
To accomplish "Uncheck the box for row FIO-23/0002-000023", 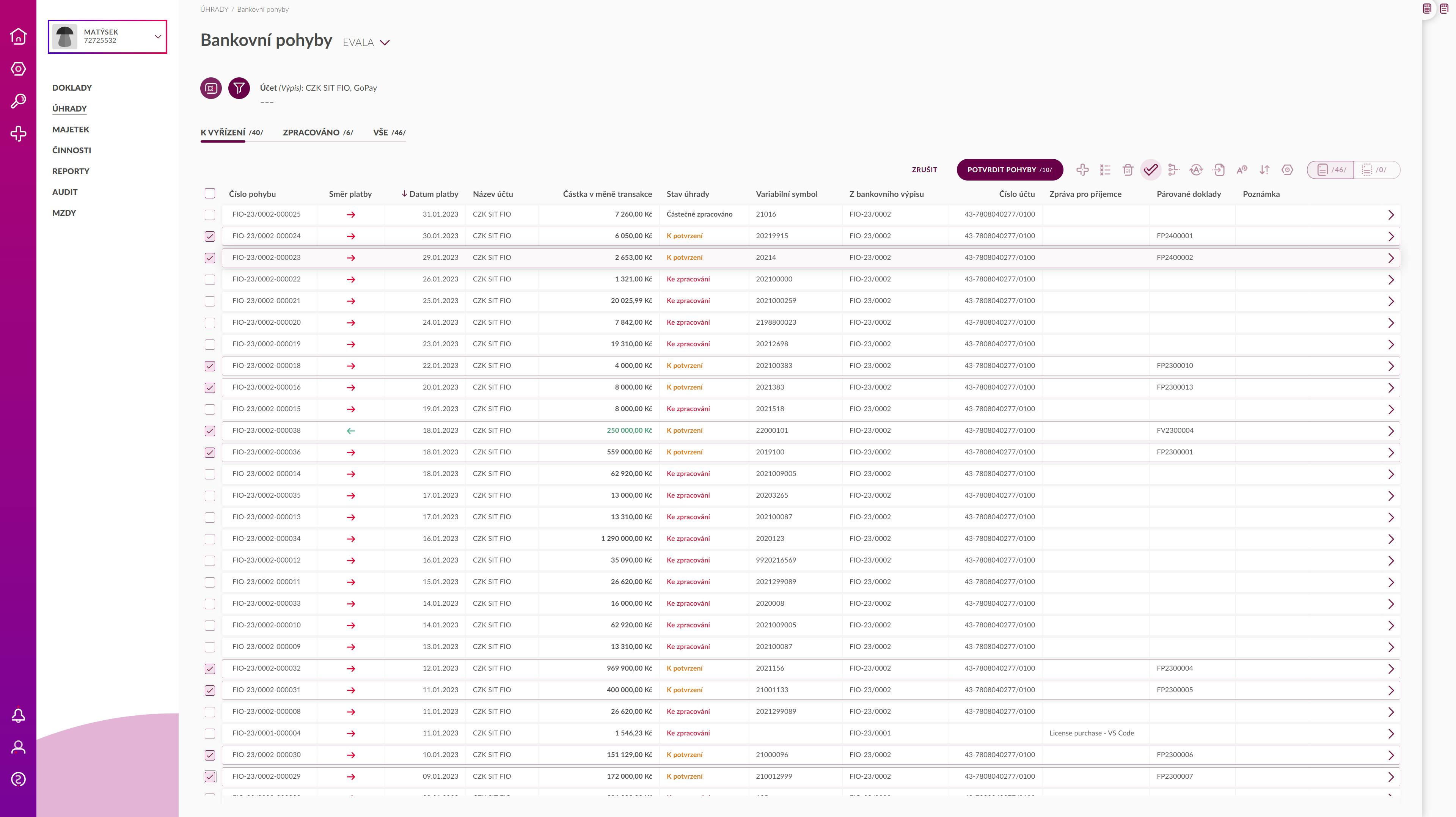I will pyautogui.click(x=210, y=258).
